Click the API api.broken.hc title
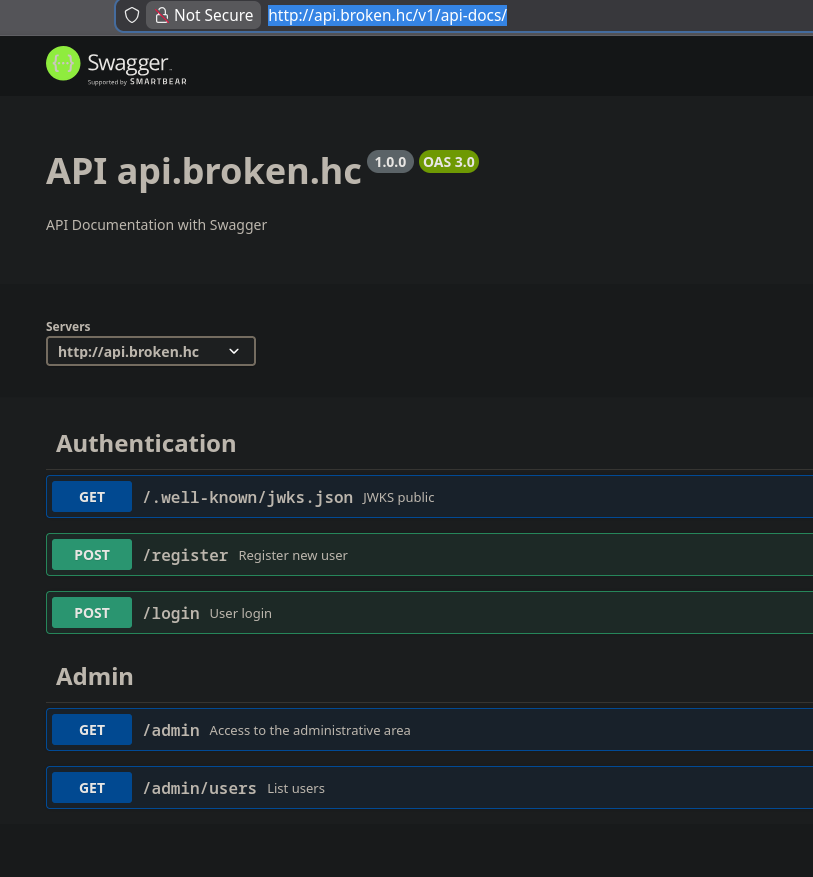The width and height of the screenshot is (813, 877). pyautogui.click(x=203, y=172)
